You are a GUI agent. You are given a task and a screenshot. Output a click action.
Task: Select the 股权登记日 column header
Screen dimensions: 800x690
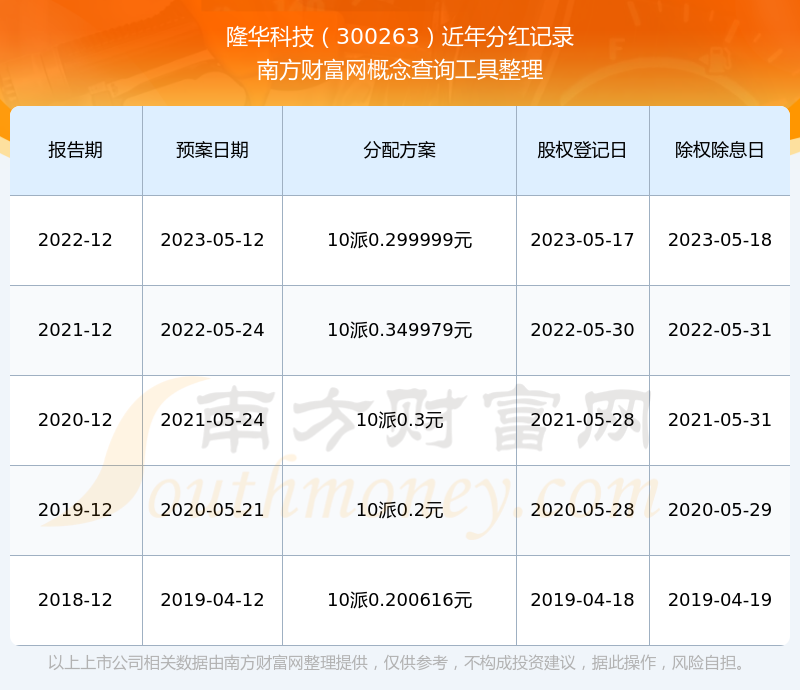tap(582, 150)
